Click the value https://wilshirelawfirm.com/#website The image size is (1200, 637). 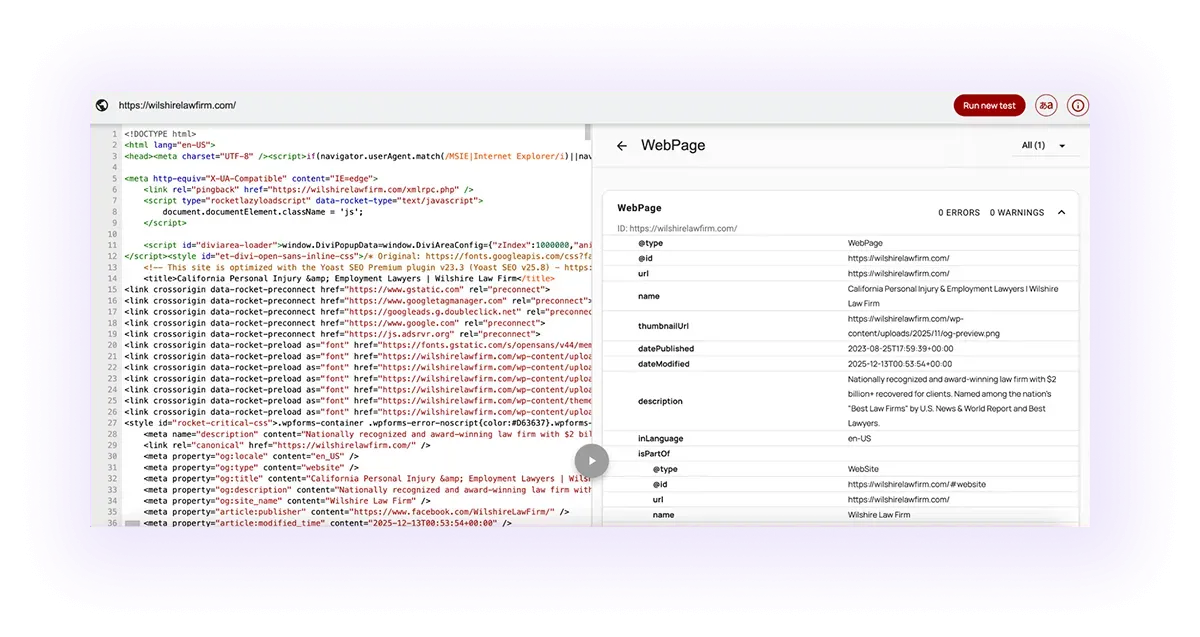[x=917, y=484]
